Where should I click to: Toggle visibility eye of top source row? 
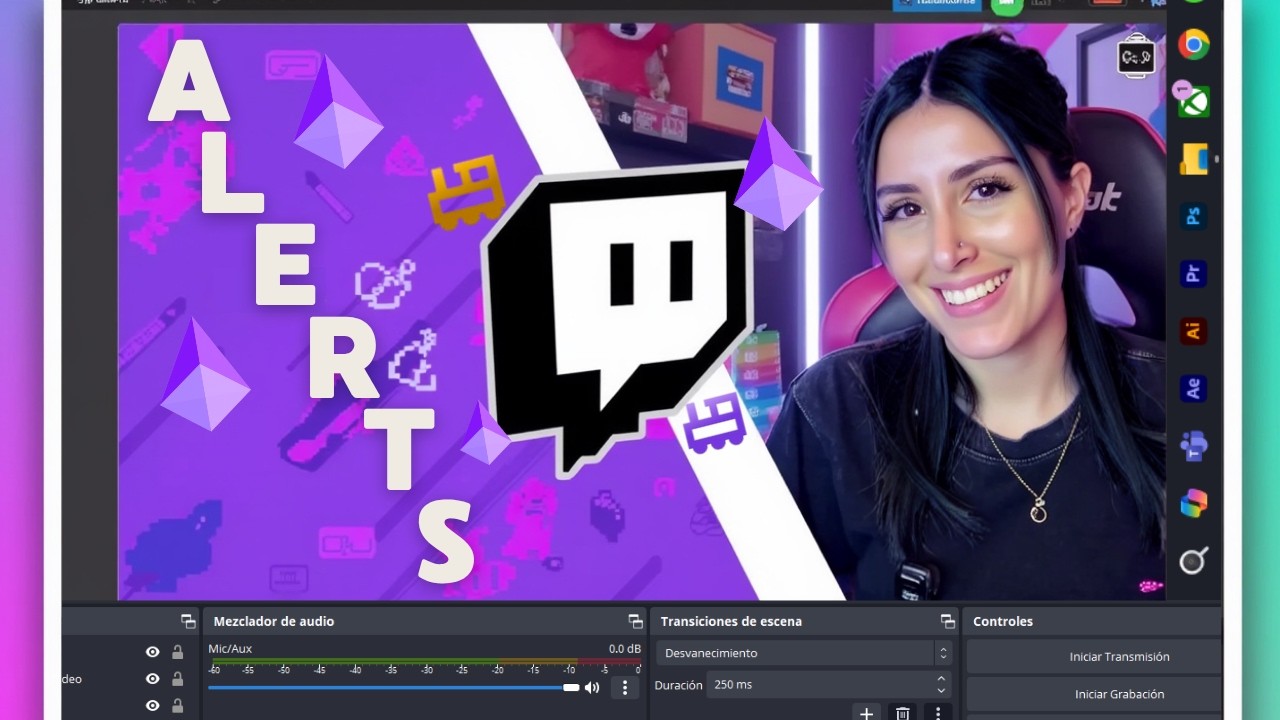[153, 652]
